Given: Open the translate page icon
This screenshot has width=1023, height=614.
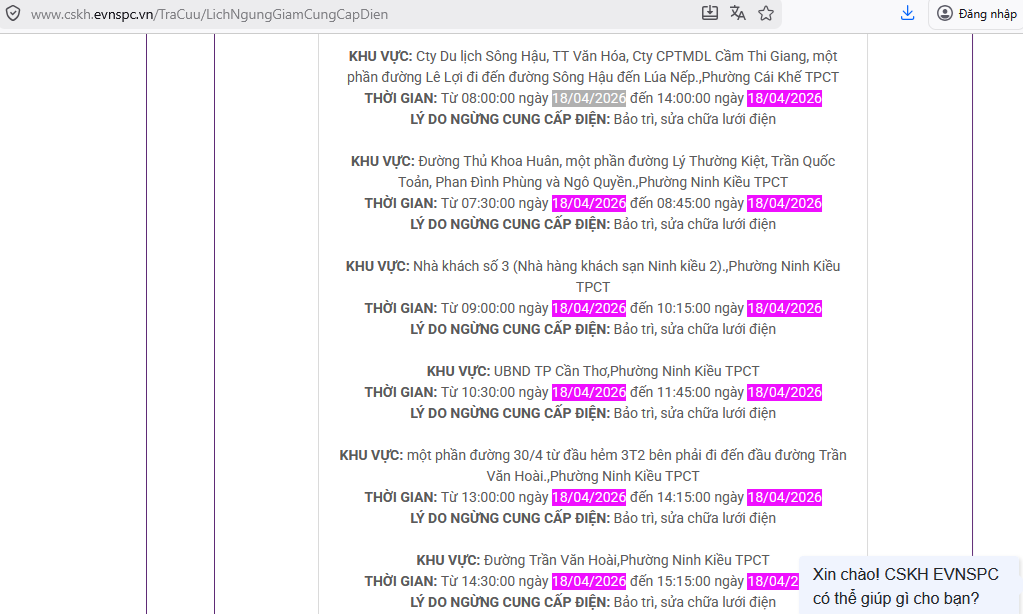Looking at the screenshot, I should coord(738,13).
